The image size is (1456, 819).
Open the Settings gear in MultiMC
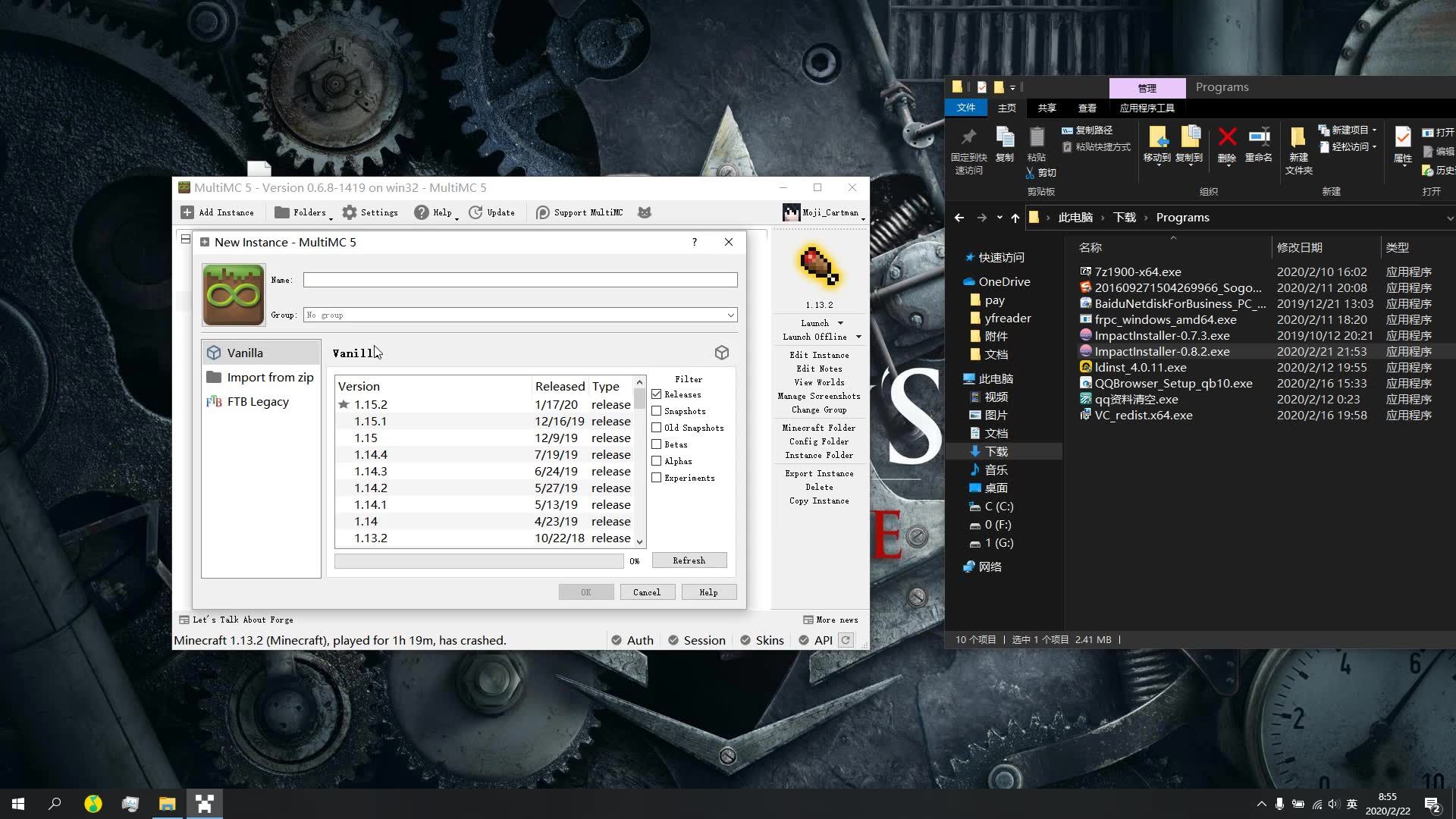click(x=349, y=212)
